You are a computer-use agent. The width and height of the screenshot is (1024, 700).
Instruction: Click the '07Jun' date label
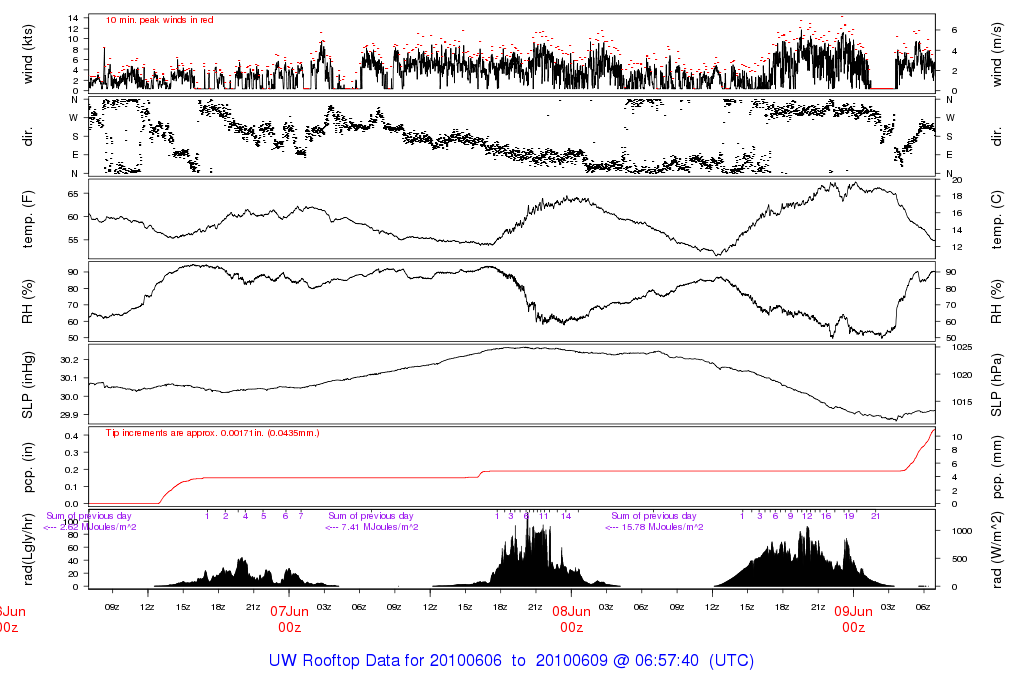click(289, 611)
